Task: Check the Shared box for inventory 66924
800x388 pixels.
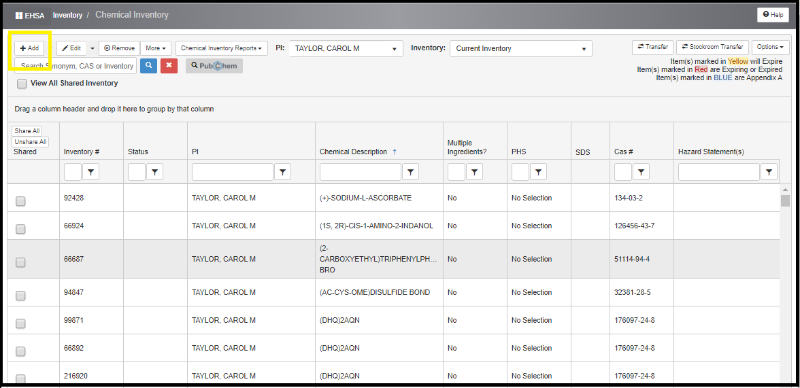Action: [x=20, y=229]
